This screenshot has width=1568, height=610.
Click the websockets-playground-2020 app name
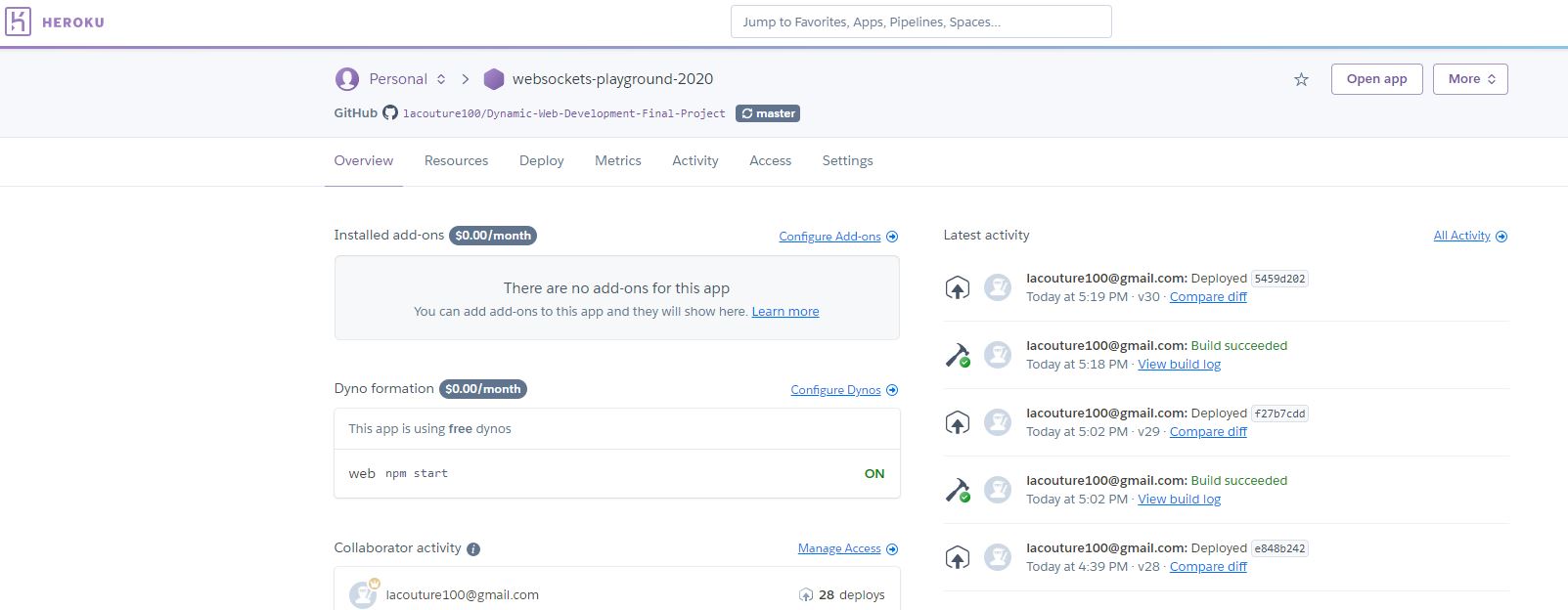613,79
